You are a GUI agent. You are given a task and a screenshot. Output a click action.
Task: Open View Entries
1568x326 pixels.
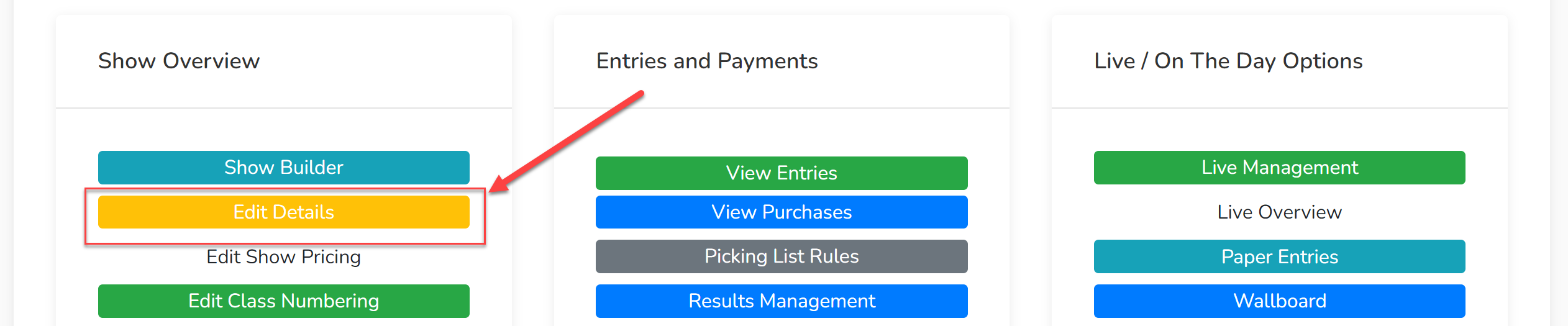pyautogui.click(x=782, y=173)
